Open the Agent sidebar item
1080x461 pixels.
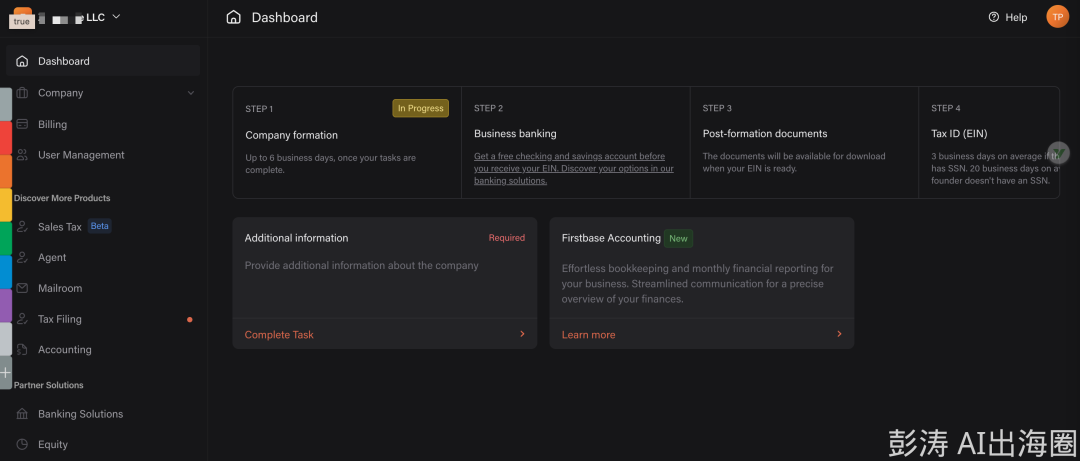pos(52,258)
